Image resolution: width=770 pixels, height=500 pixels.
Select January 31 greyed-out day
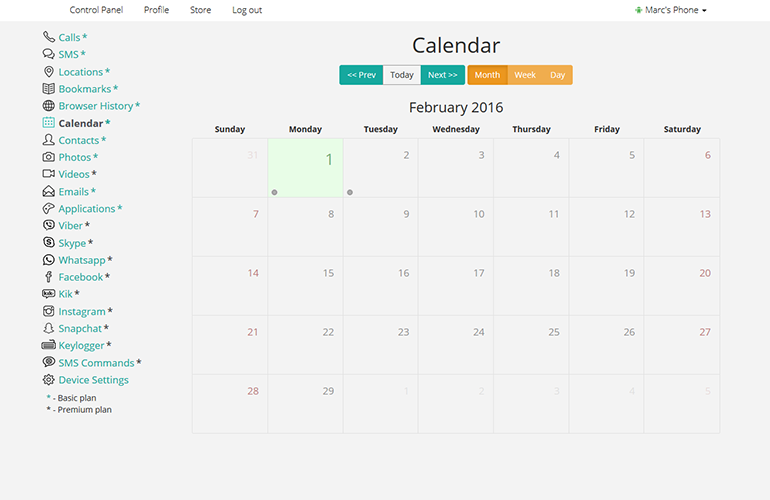coord(230,168)
